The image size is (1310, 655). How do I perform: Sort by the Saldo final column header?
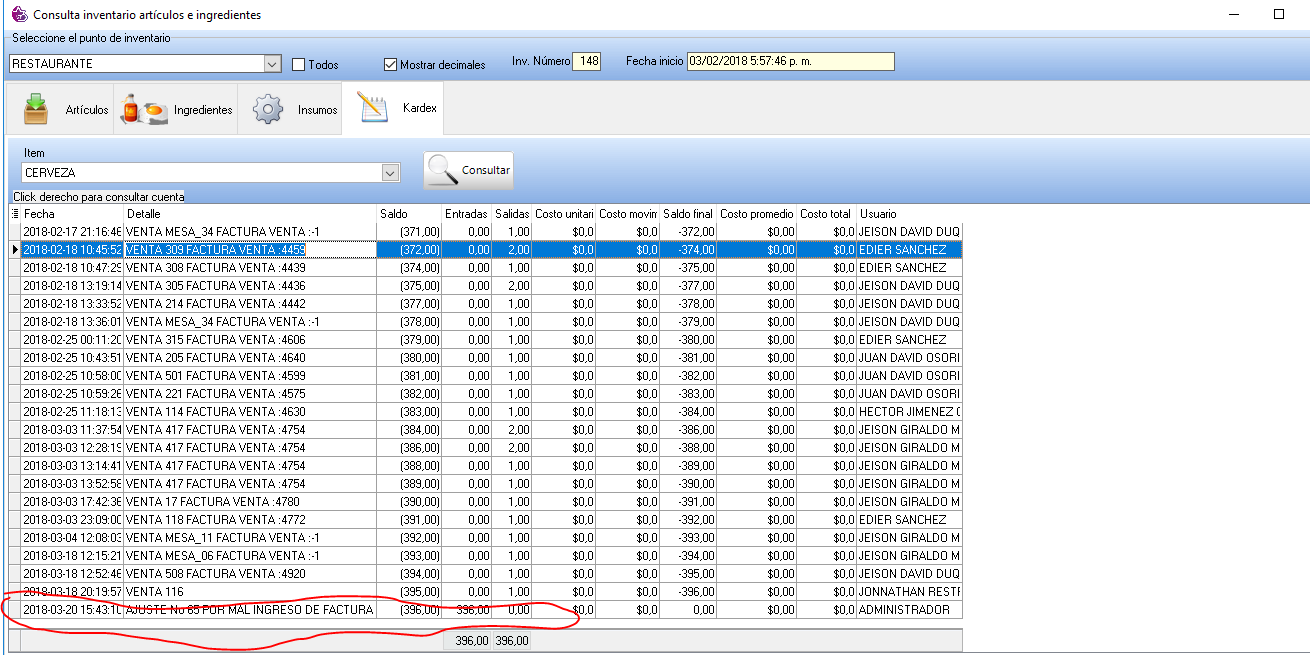pos(688,214)
